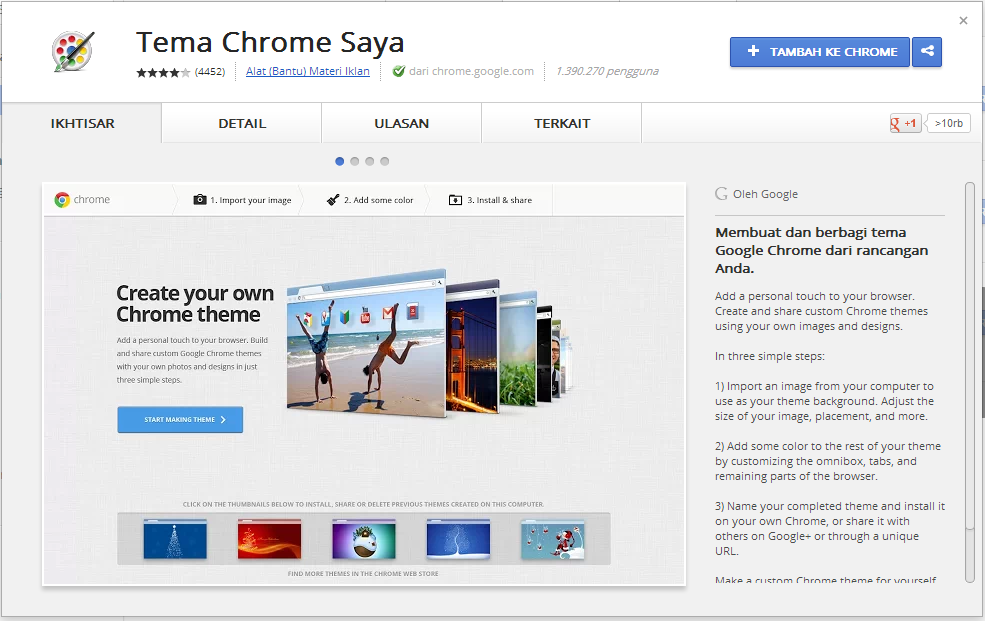
Task: Click the star rating display
Action: click(163, 72)
